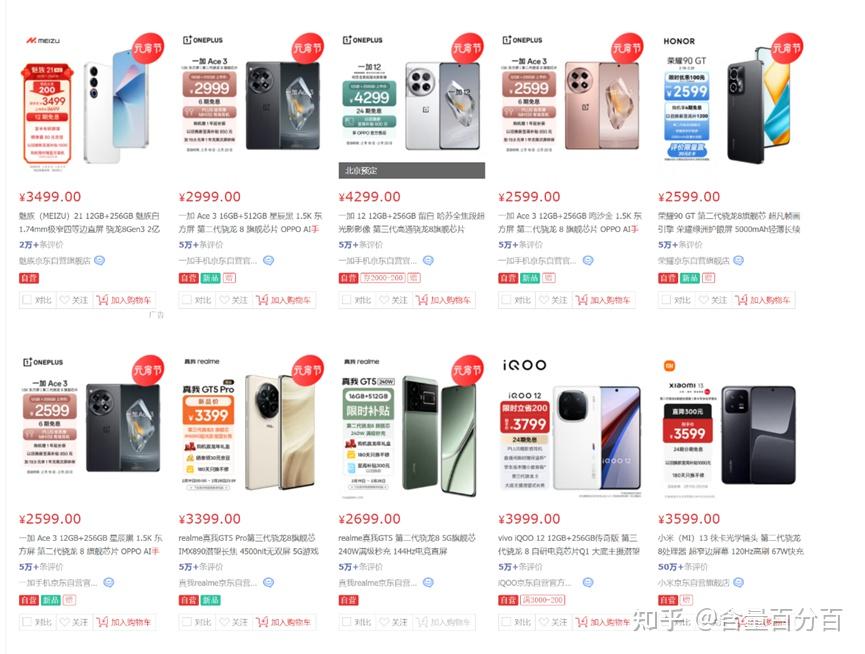This screenshot has height=654, width=865.
Task: Open reviews count link under Xiaomi 13
Action: [682, 567]
